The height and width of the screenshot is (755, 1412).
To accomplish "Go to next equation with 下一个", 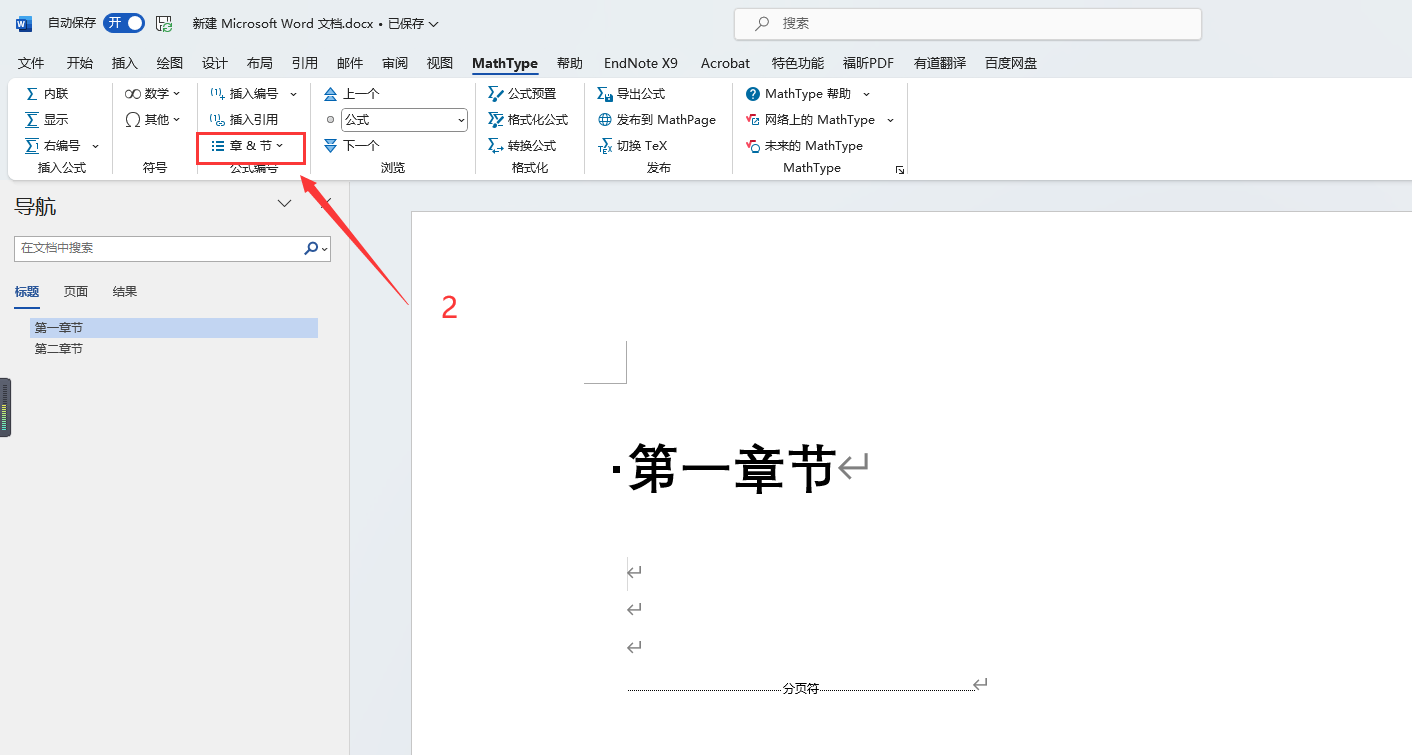I will pos(351,145).
